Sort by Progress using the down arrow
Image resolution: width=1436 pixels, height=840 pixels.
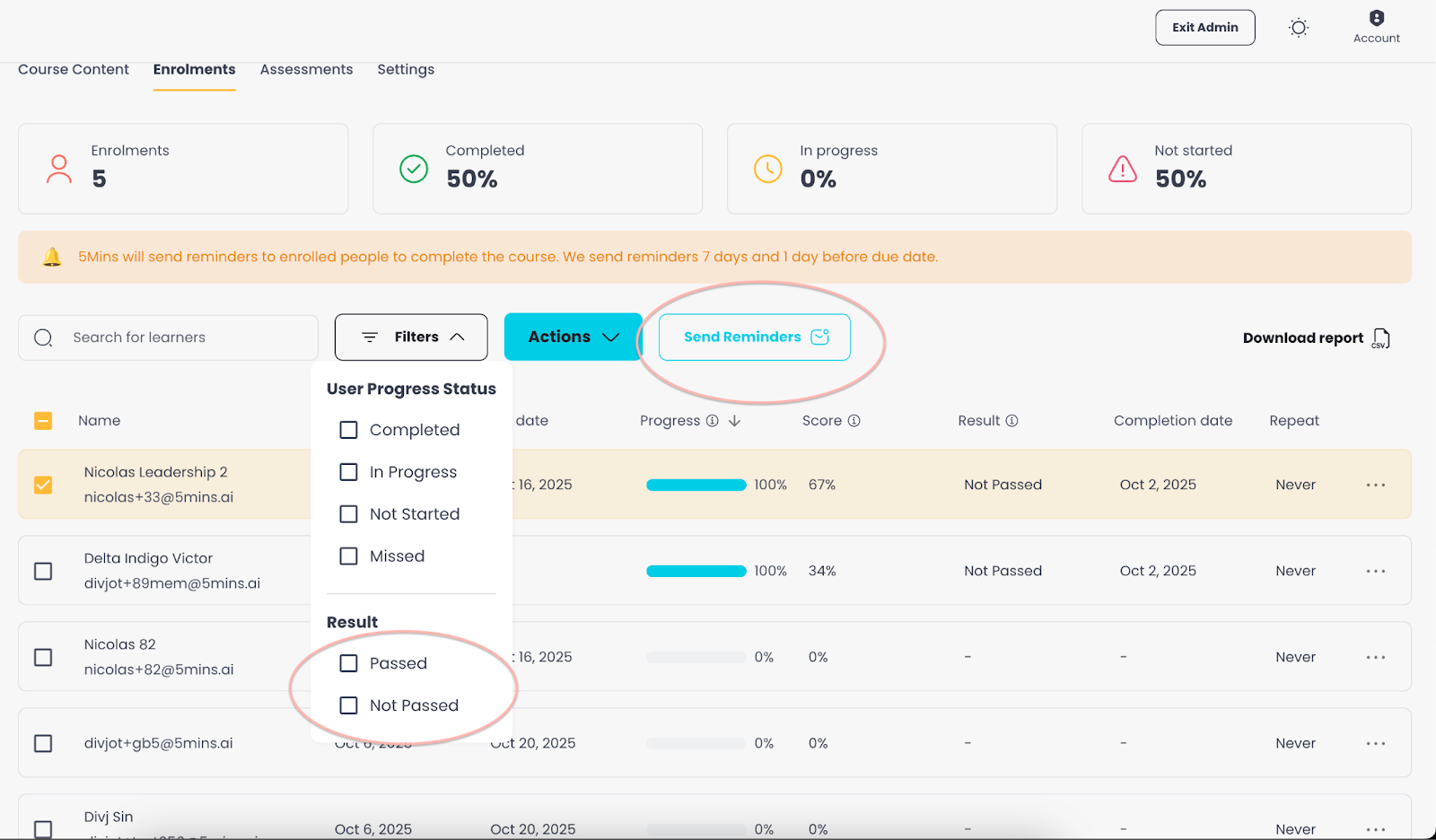pos(734,421)
